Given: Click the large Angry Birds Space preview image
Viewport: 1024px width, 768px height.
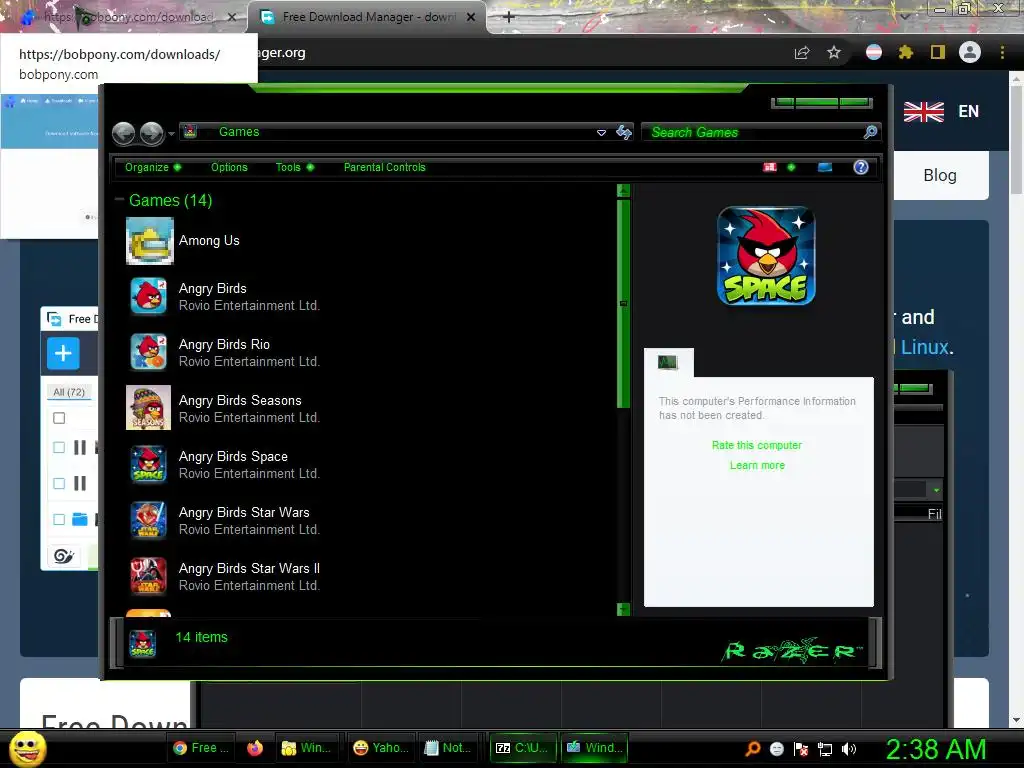Looking at the screenshot, I should coord(766,256).
